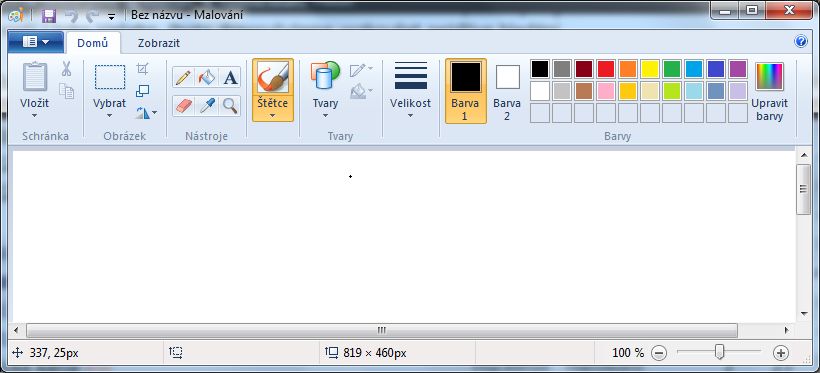Toggle Barva 2 as active color

click(x=507, y=91)
